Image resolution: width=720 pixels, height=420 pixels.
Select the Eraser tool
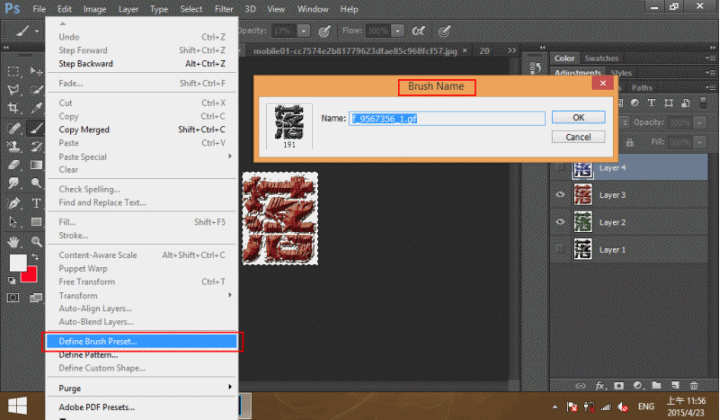pyautogui.click(x=13, y=165)
